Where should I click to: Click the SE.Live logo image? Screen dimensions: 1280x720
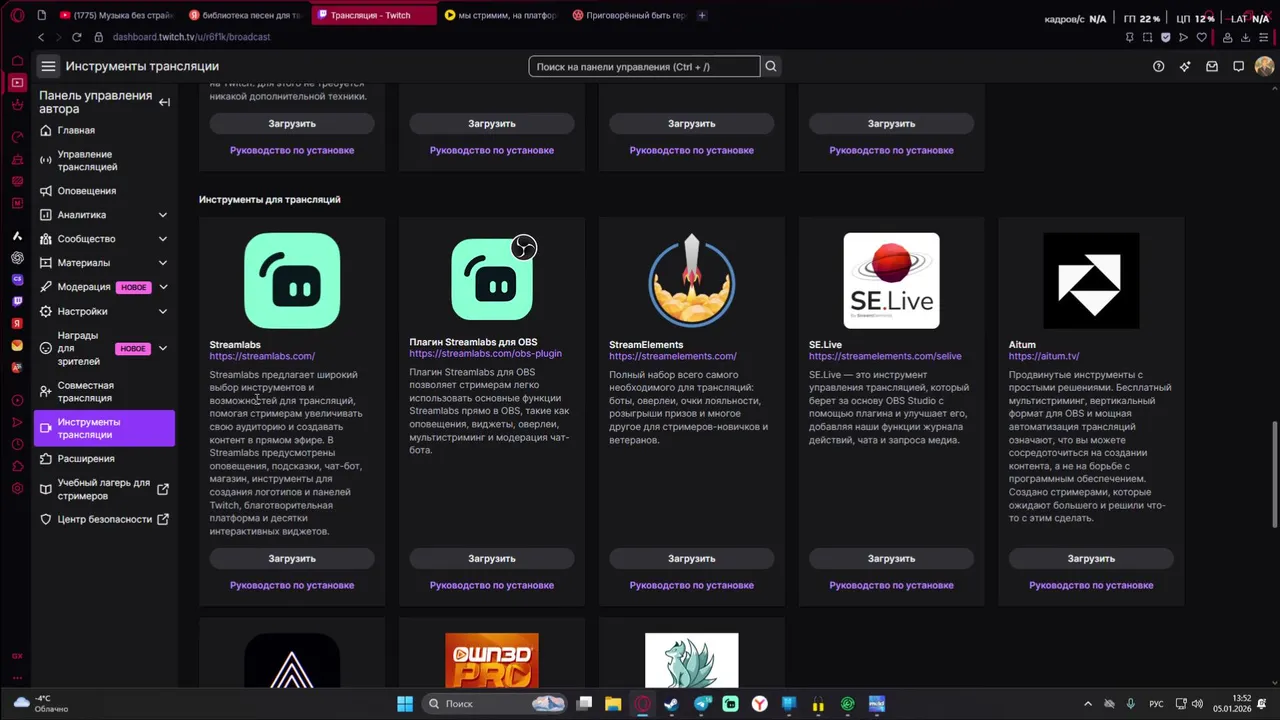point(891,281)
